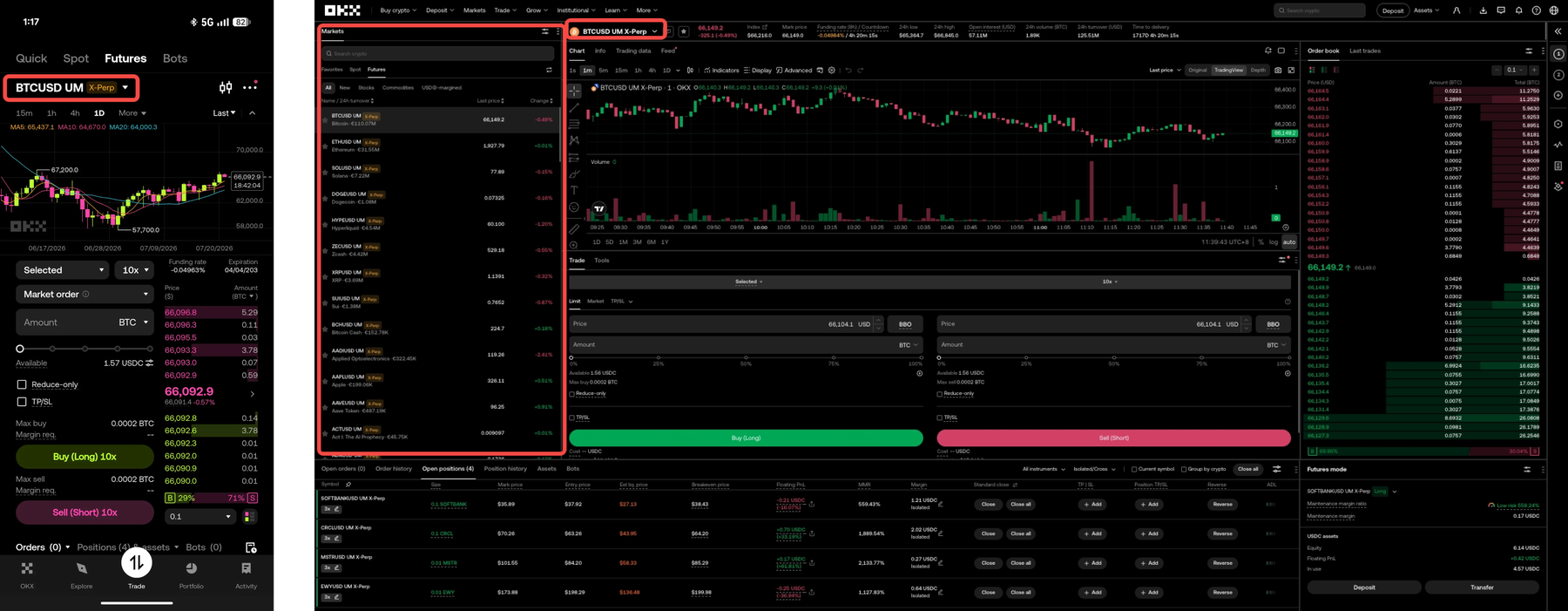
Task: Select ruler measure tool on chart toolbar
Action: point(574,228)
